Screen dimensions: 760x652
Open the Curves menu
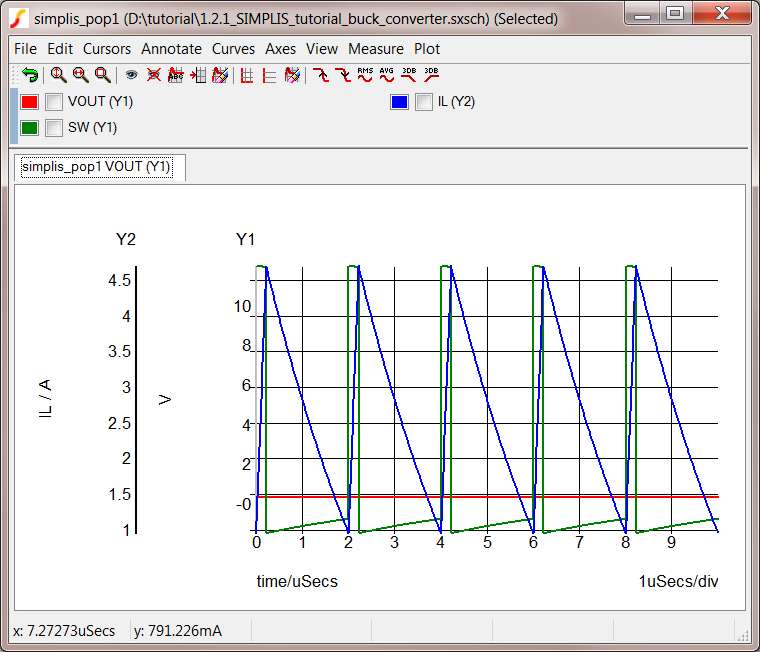point(233,49)
